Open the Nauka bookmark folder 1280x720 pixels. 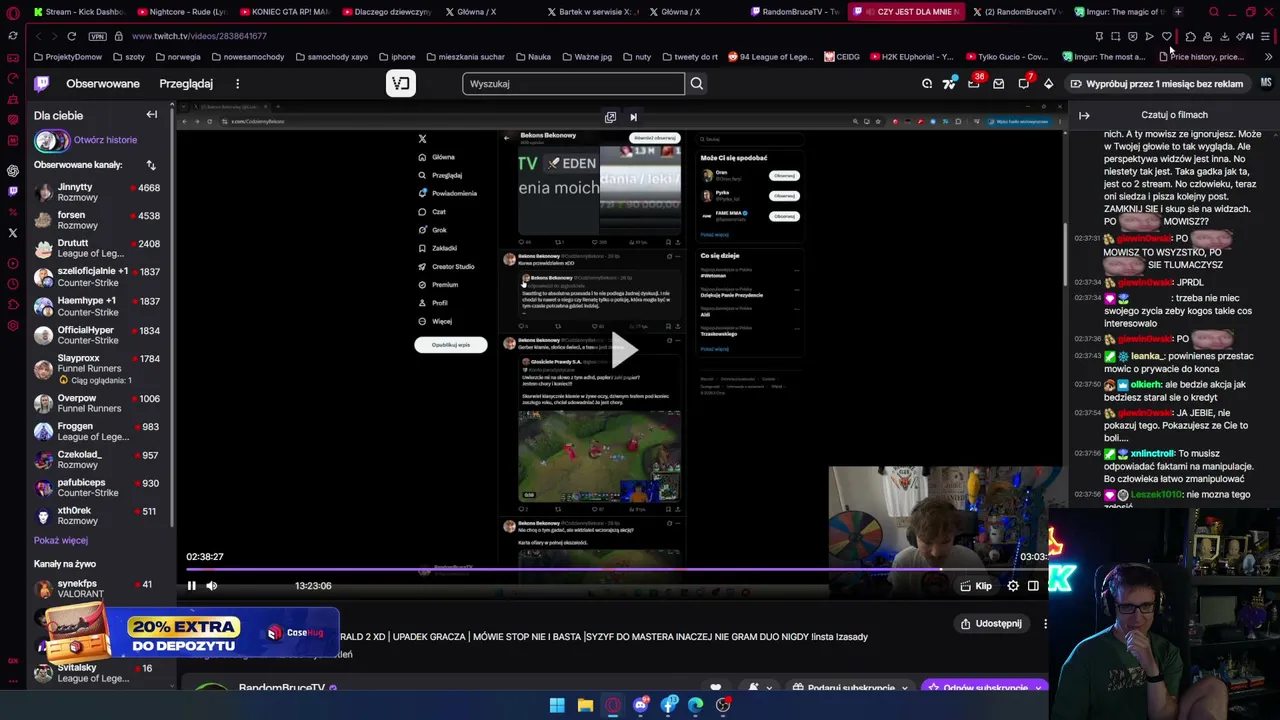pos(533,57)
